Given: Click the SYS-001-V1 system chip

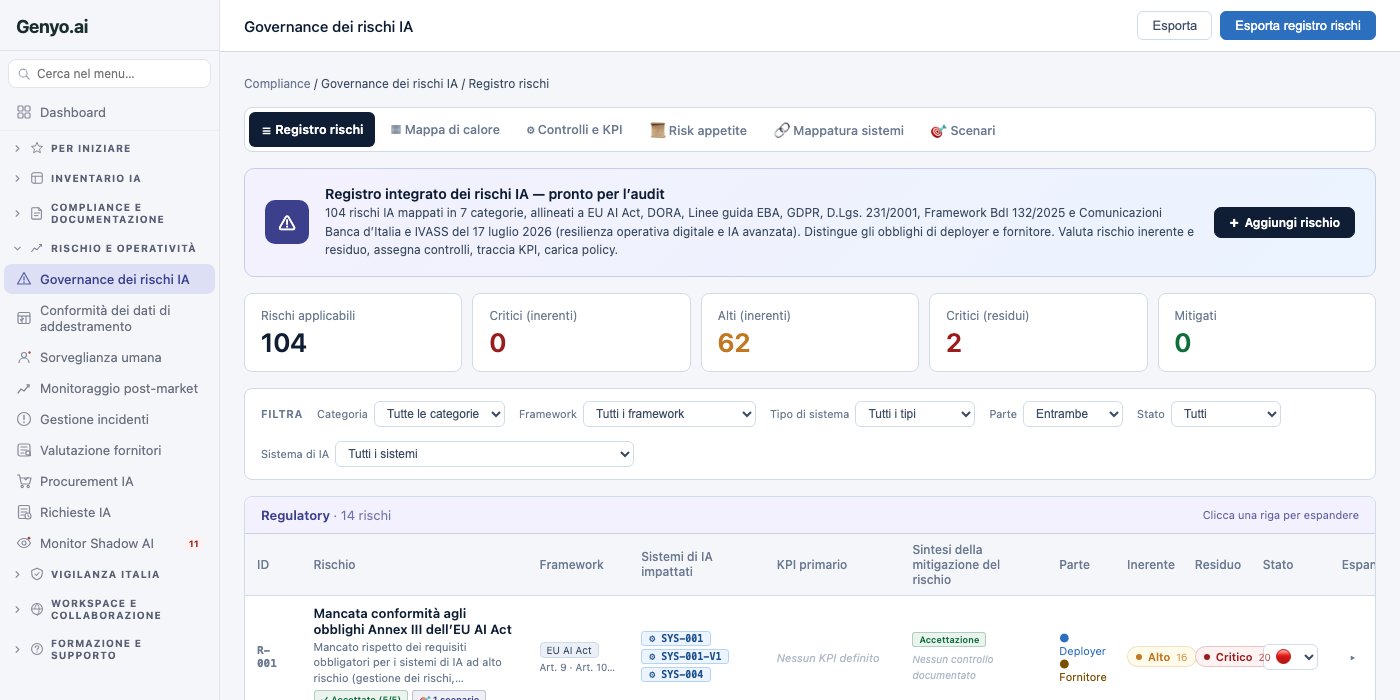Looking at the screenshot, I should [685, 656].
